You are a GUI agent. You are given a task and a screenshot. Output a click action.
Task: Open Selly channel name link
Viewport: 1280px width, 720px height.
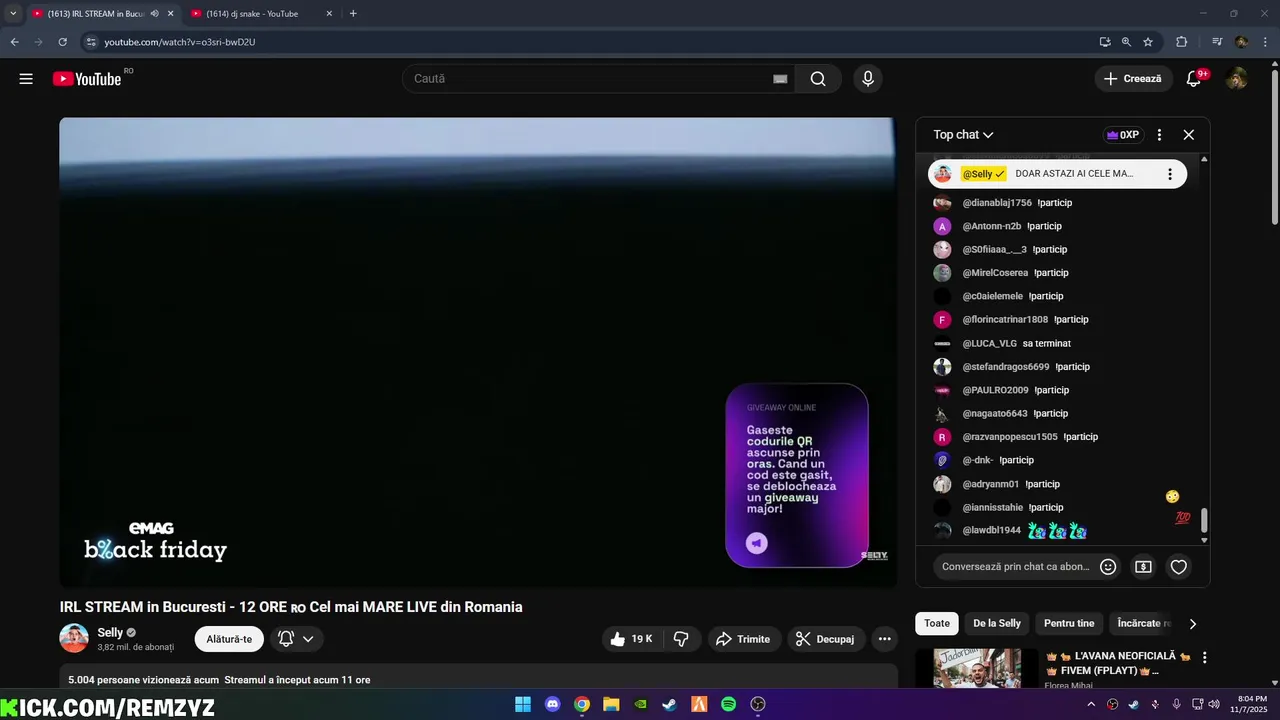click(x=110, y=633)
